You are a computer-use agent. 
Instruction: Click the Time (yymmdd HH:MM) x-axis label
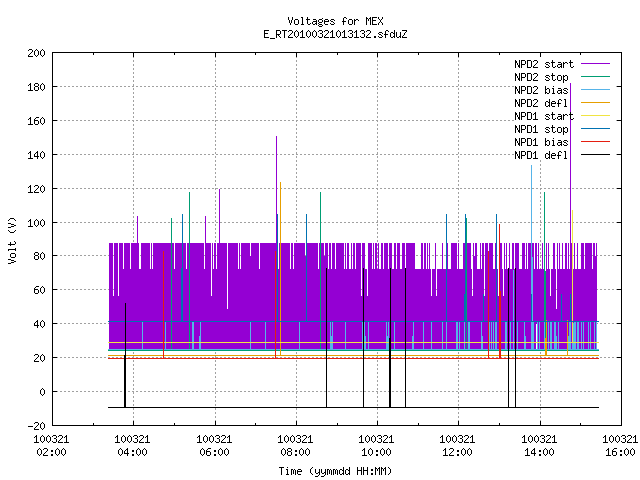pyautogui.click(x=335, y=471)
